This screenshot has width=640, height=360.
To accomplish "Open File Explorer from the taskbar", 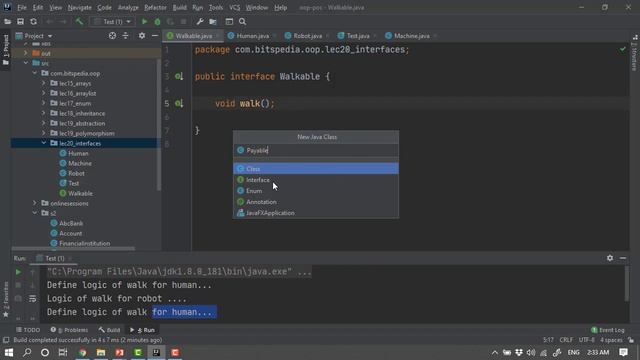I will 101,352.
